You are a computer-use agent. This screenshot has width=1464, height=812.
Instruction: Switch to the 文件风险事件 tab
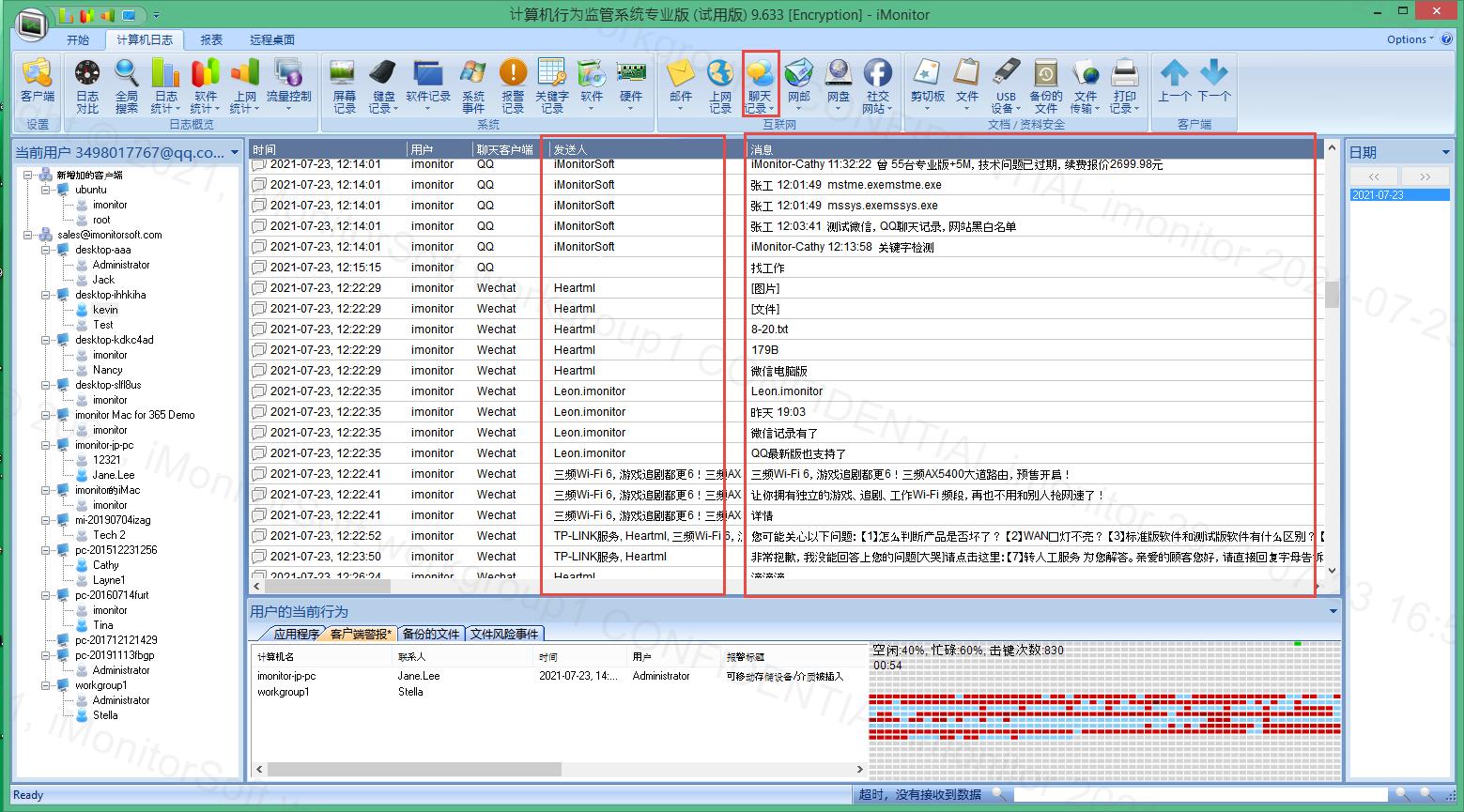504,635
